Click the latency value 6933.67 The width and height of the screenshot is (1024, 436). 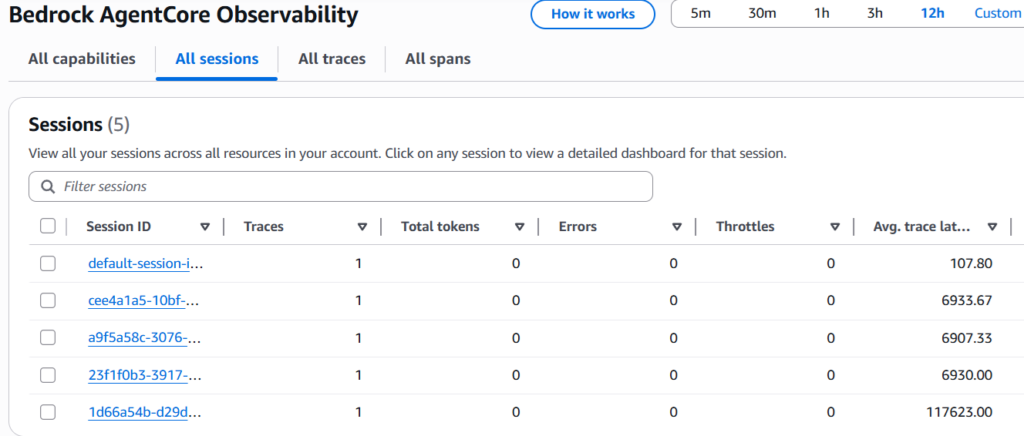[966, 301]
